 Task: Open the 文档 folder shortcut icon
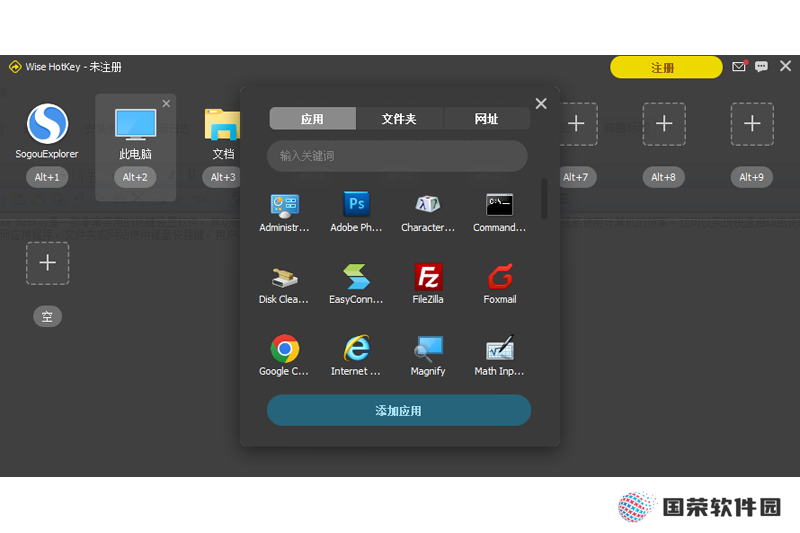coord(222,124)
